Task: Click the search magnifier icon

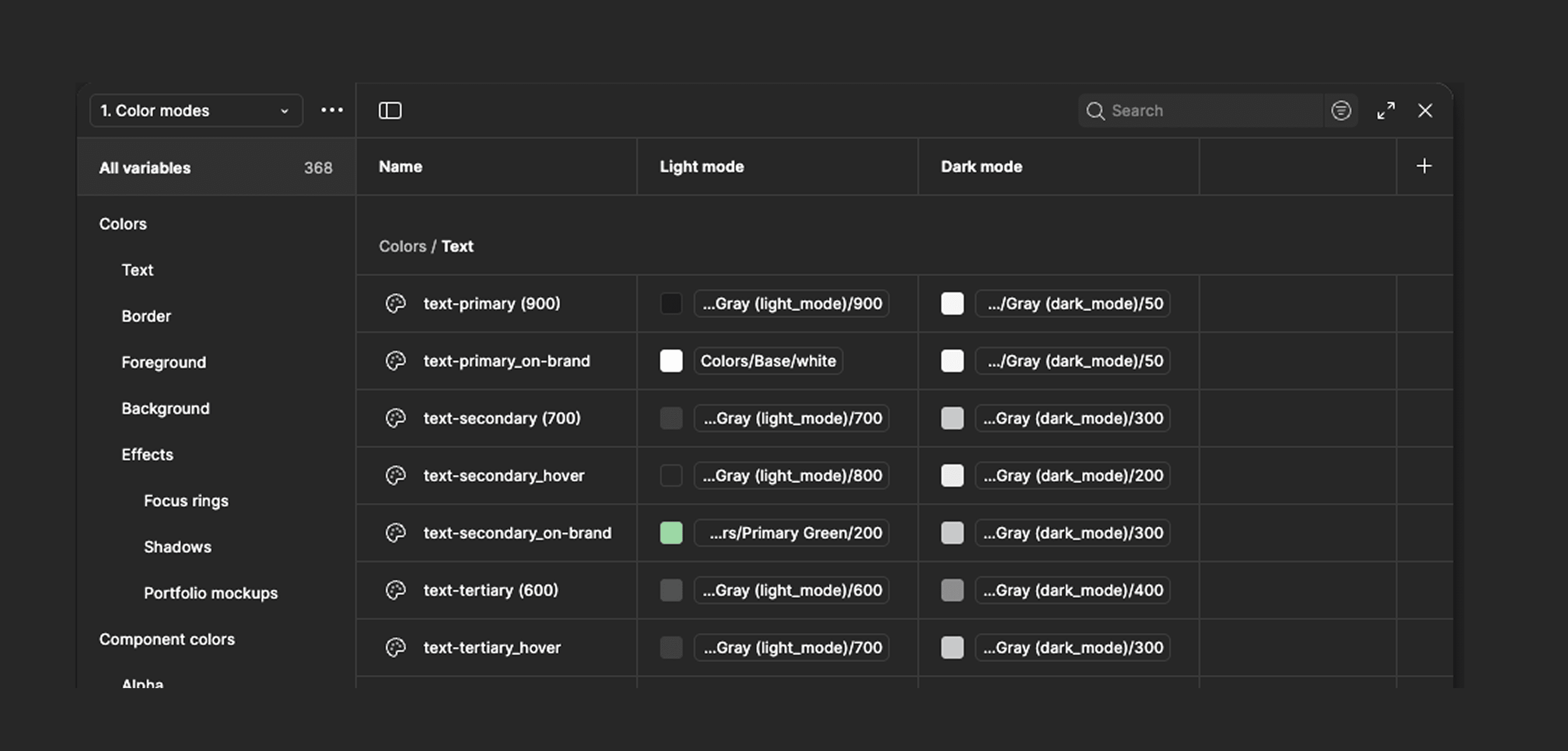Action: tap(1096, 110)
